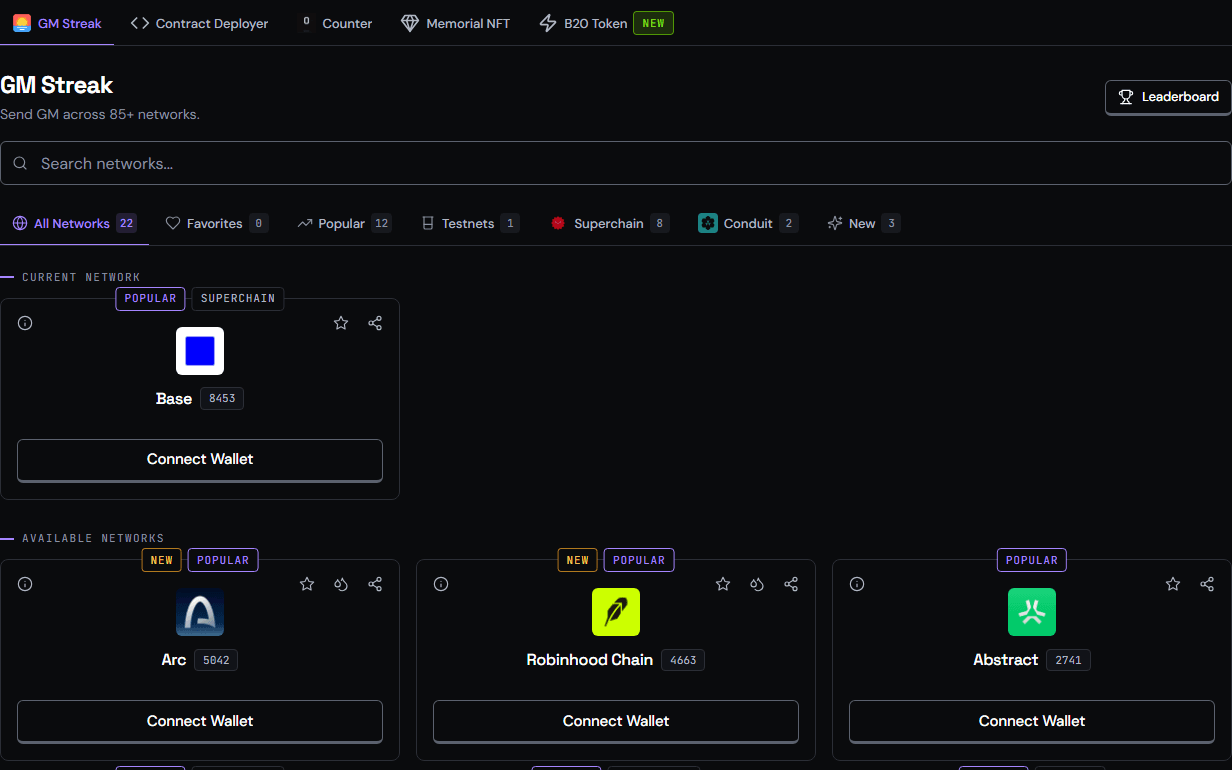Click the Robinhood Chain logo

616,612
